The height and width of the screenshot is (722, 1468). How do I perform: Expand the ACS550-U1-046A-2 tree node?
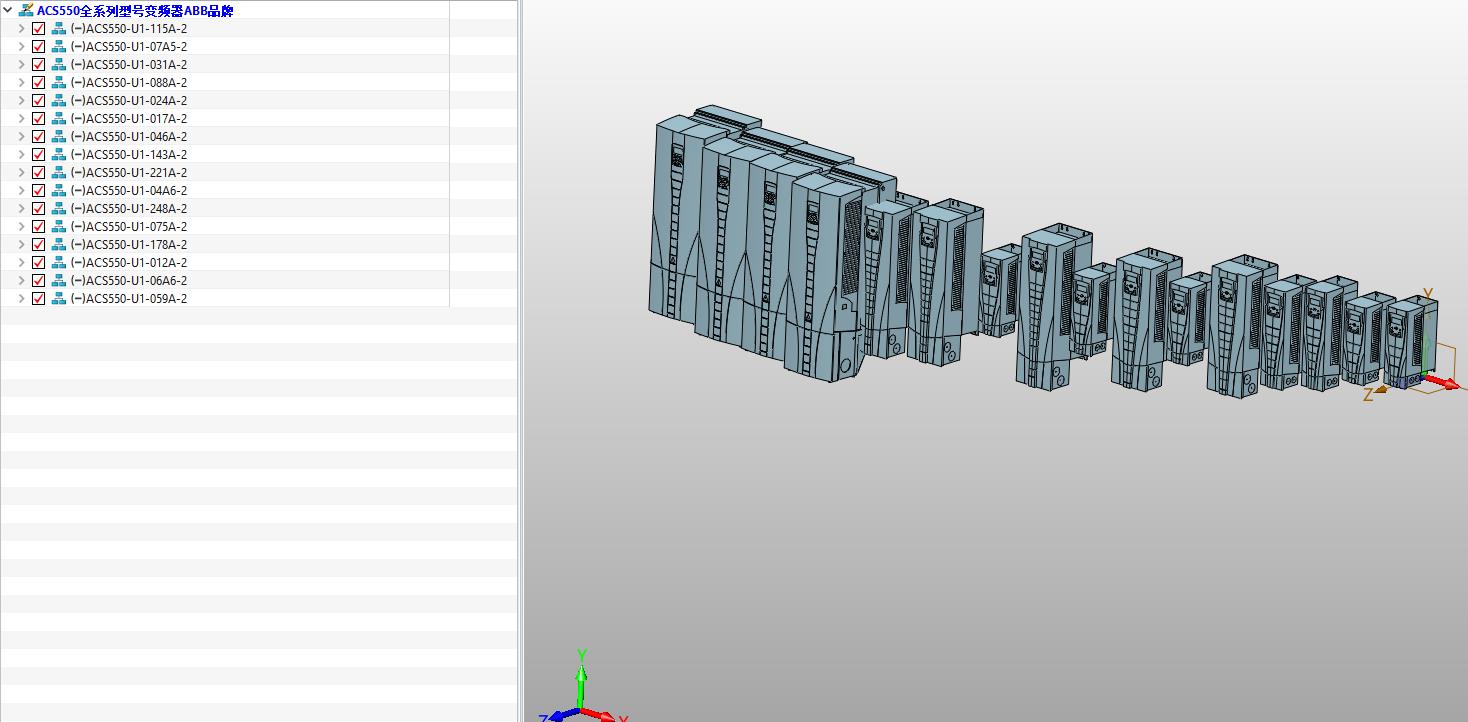[x=21, y=137]
